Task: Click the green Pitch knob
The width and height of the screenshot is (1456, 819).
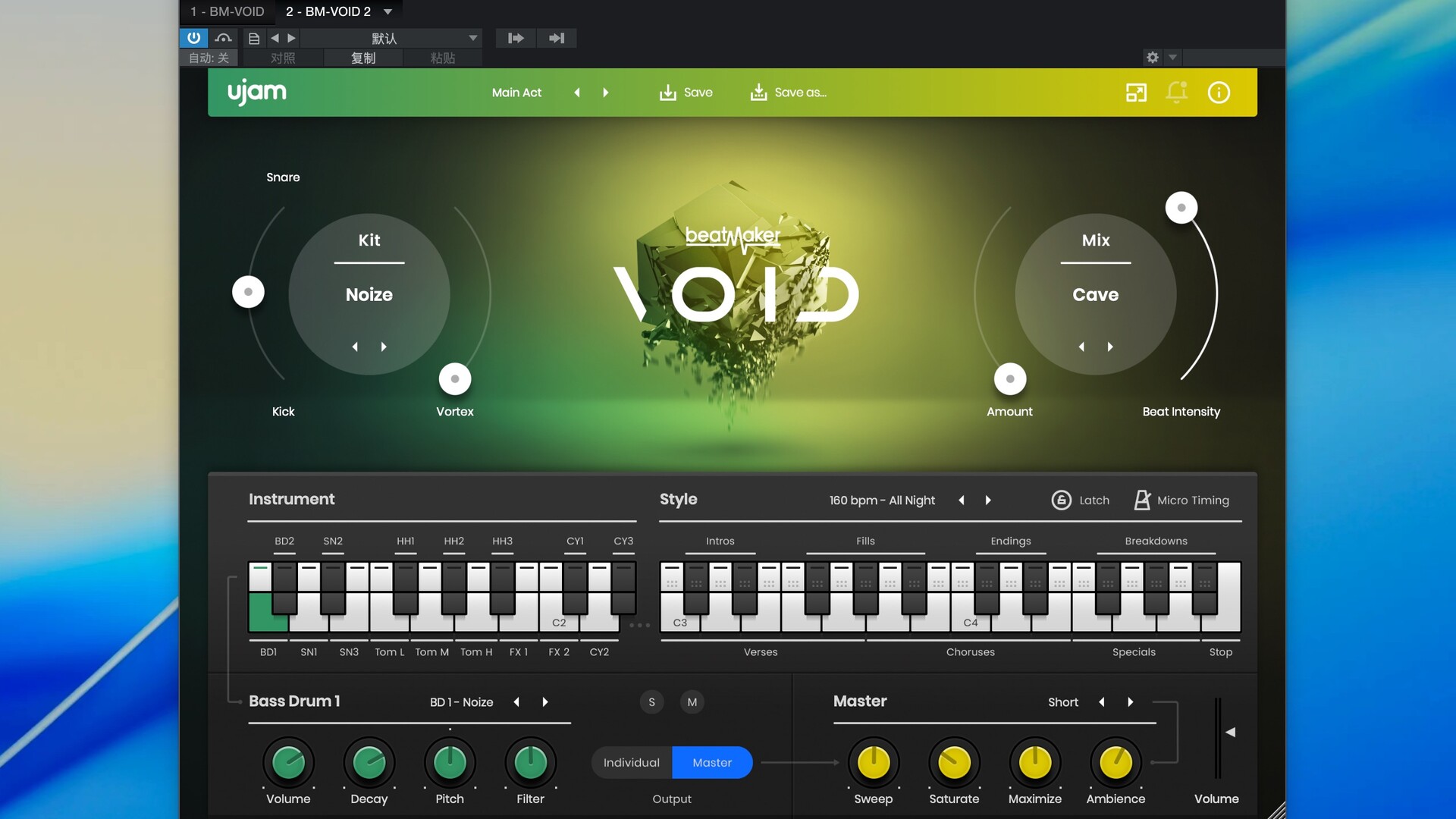Action: point(450,763)
